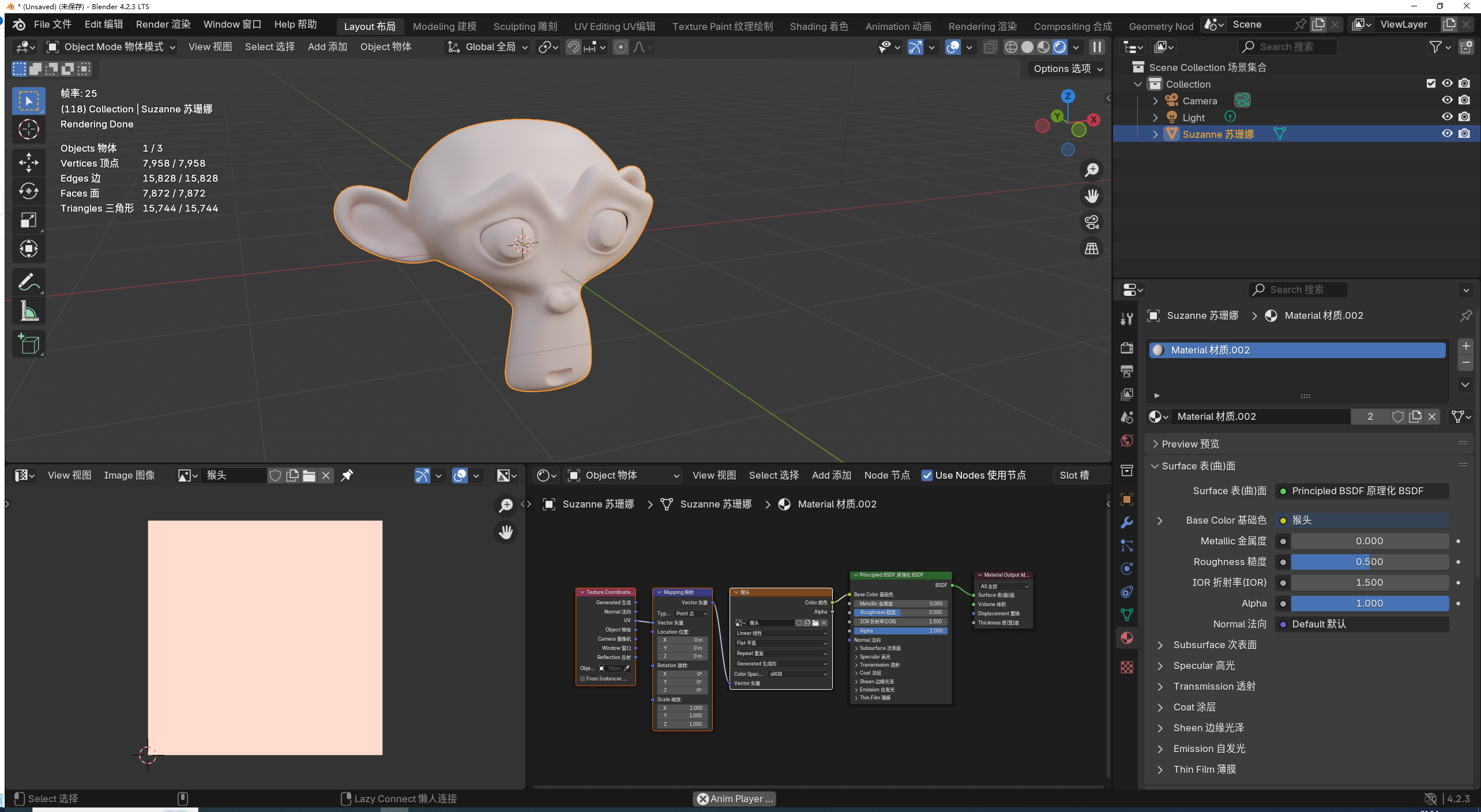Open the Object Mode dropdown
The height and width of the screenshot is (812, 1481).
click(111, 47)
